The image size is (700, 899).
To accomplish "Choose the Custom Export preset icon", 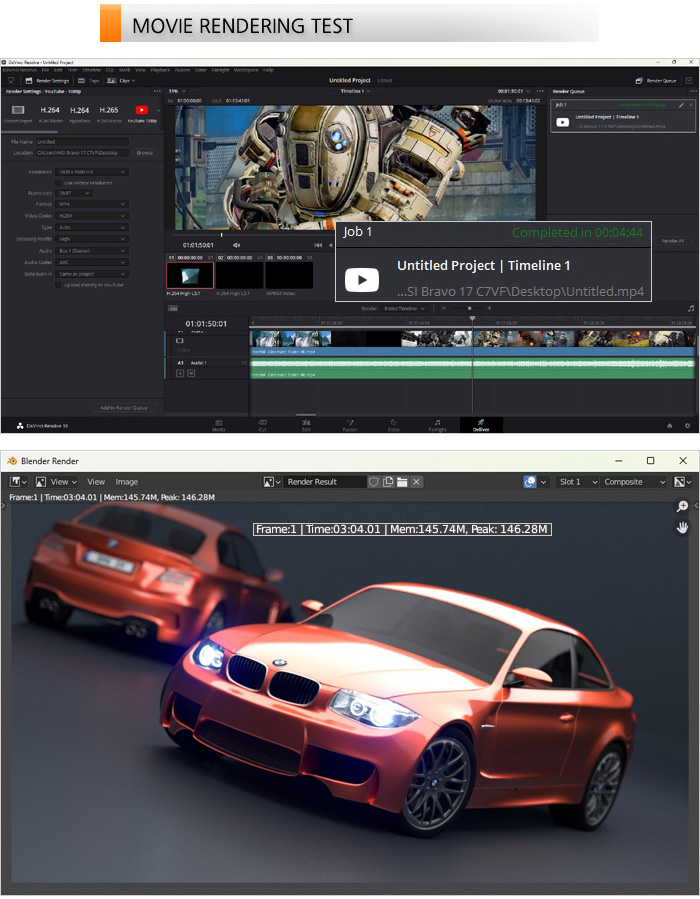I will pyautogui.click(x=18, y=111).
